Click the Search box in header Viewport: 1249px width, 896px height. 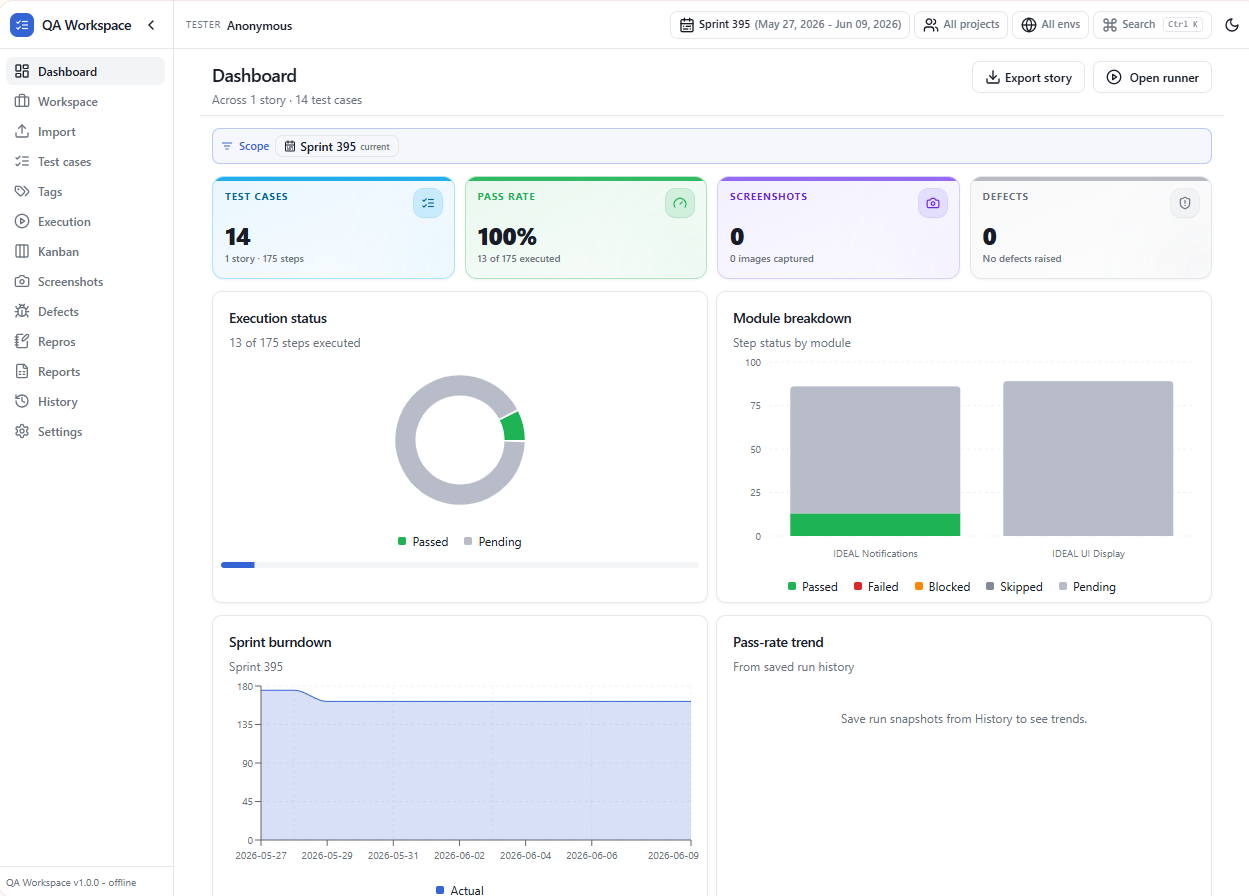1152,25
